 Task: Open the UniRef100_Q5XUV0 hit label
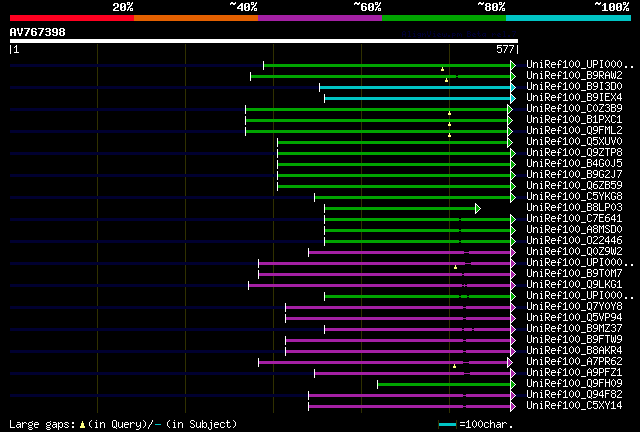(x=574, y=141)
